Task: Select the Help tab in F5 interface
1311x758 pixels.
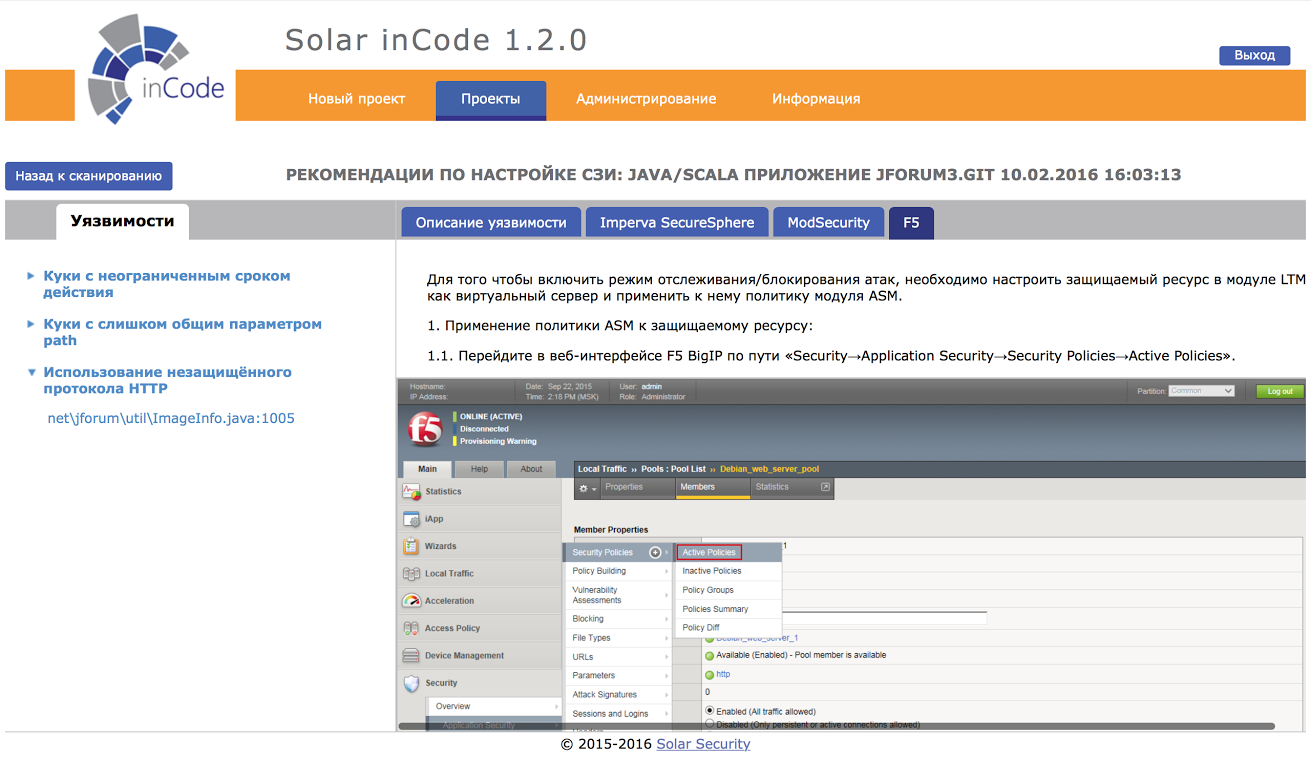Action: [479, 469]
